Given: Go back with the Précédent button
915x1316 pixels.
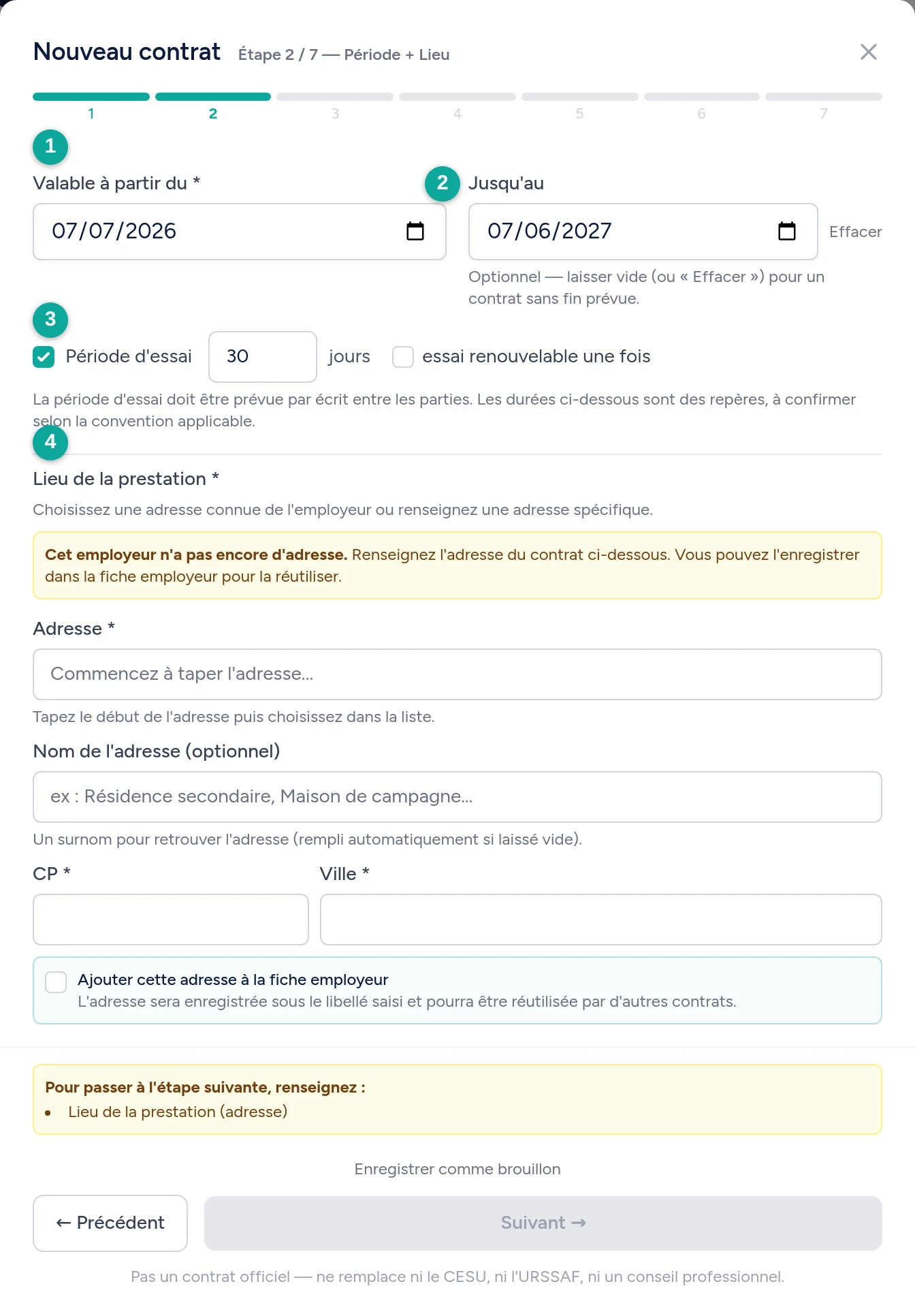Looking at the screenshot, I should (110, 1223).
